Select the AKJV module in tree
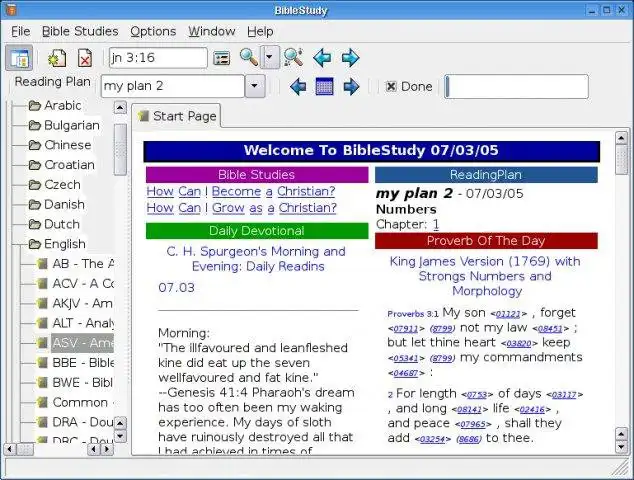This screenshot has width=634, height=480. [75, 304]
